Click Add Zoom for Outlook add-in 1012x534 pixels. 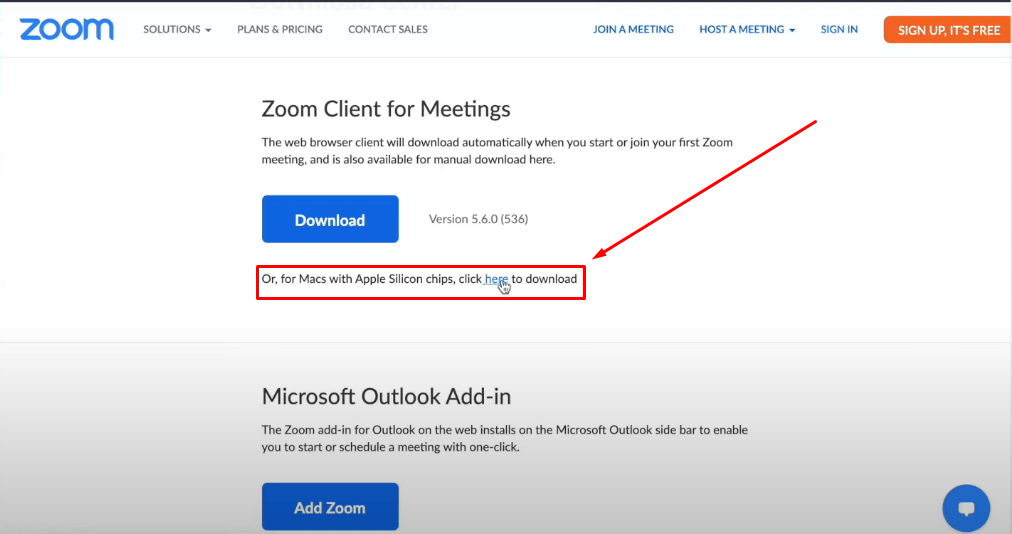330,507
